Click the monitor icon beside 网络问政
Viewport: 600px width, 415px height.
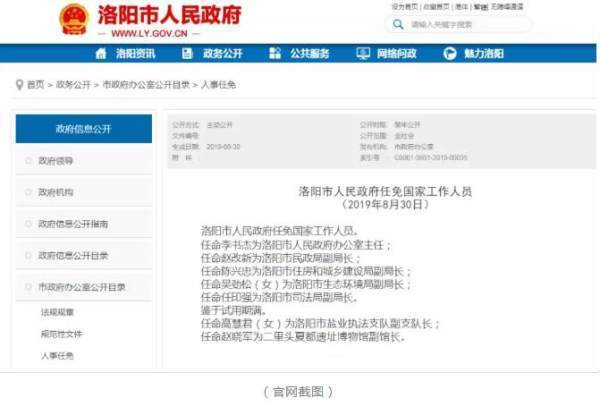(363, 54)
